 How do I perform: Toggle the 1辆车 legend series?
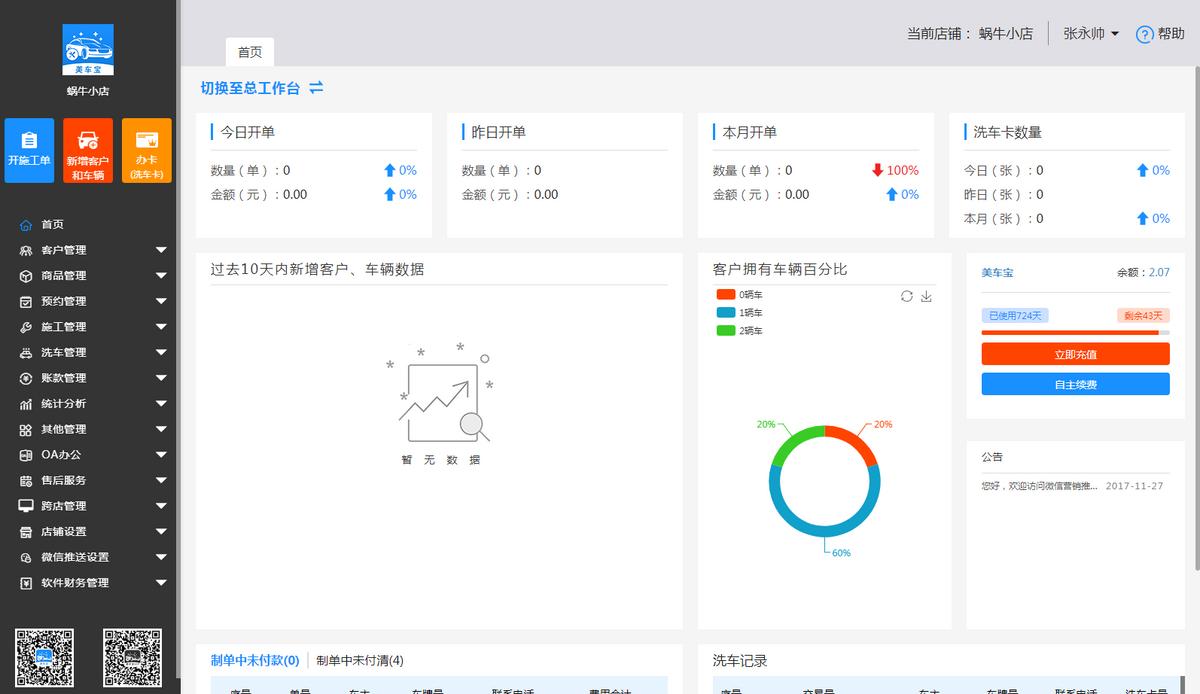tap(739, 312)
